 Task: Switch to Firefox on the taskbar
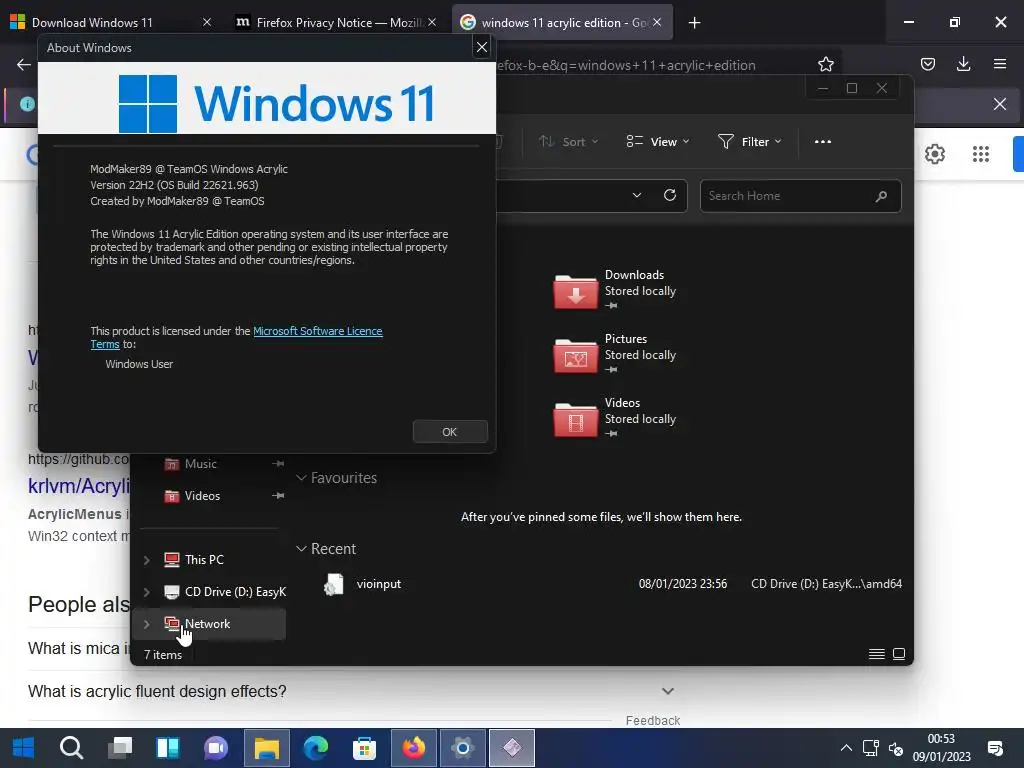[x=413, y=748]
